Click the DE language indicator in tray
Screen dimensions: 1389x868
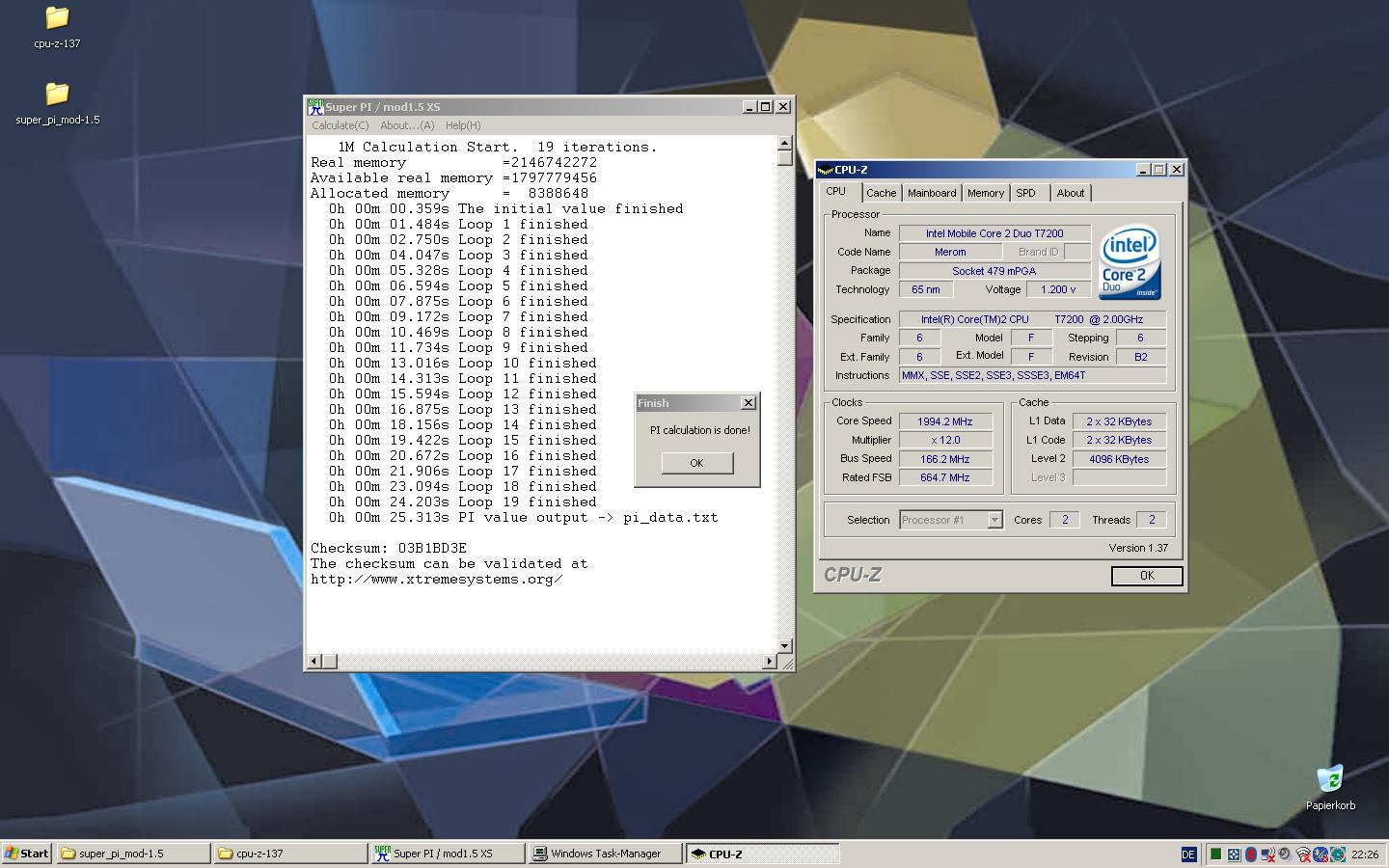click(1188, 854)
